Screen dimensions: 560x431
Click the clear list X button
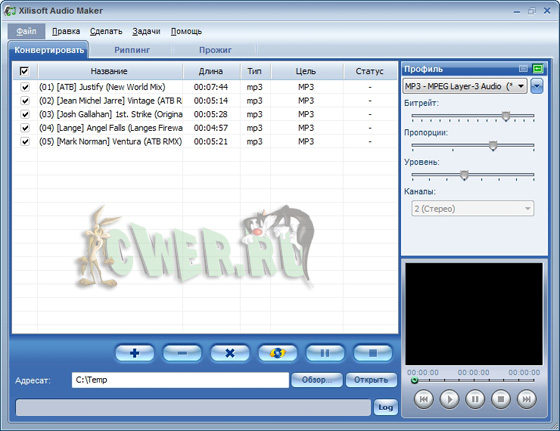[230, 353]
